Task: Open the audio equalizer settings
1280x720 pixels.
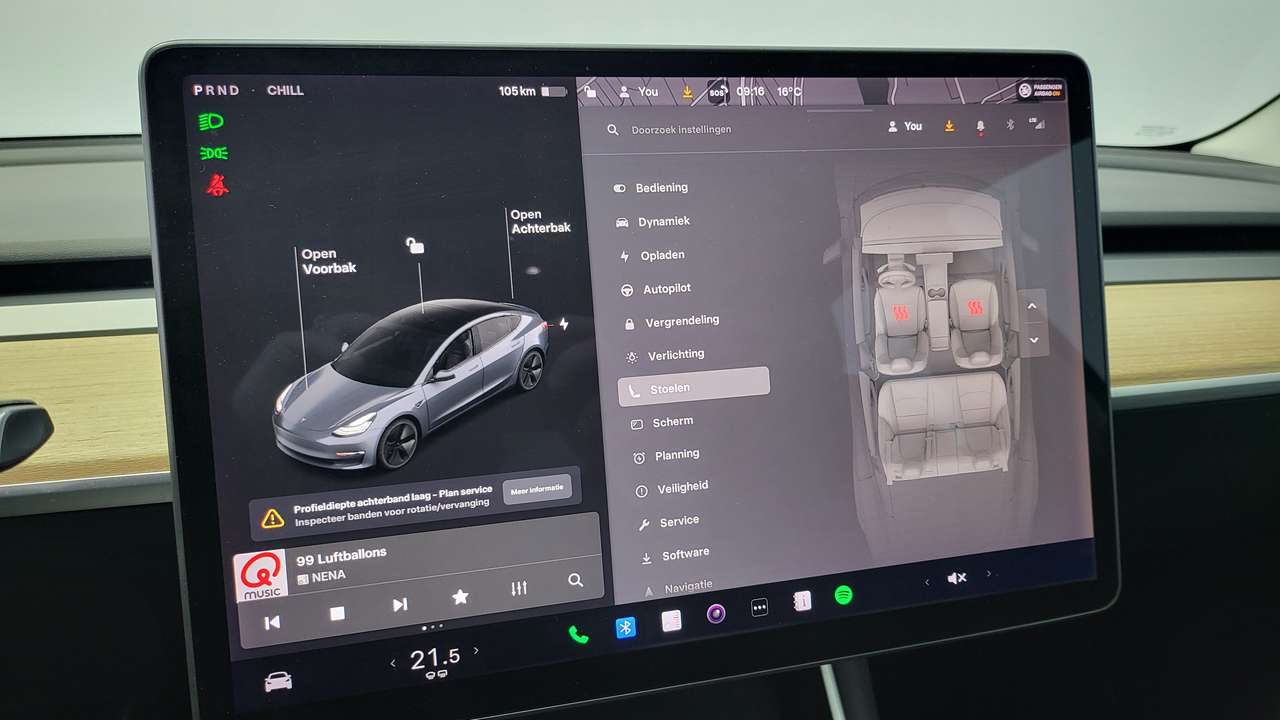Action: (x=519, y=588)
